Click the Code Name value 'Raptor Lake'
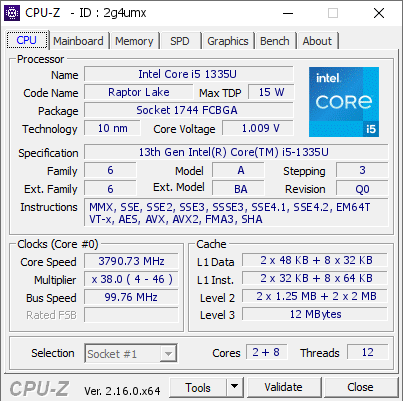This screenshot has width=403, height=401. pyautogui.click(x=139, y=92)
